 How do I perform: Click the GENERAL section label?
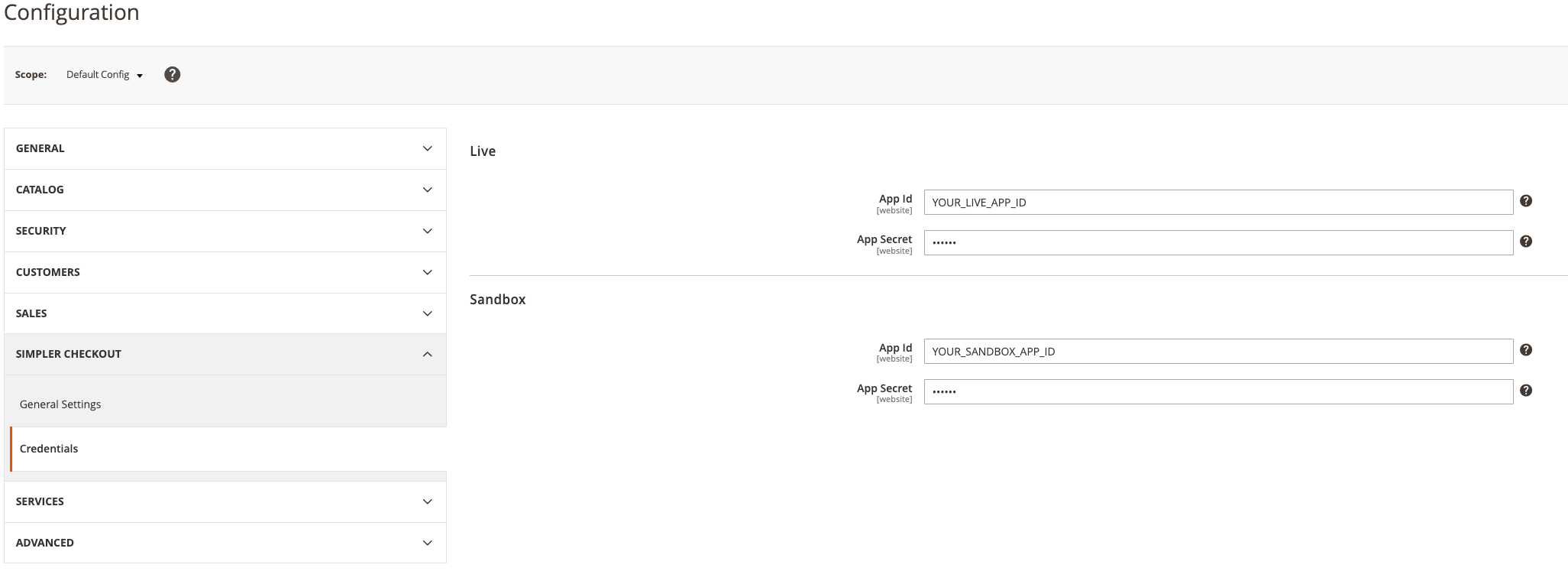40,148
